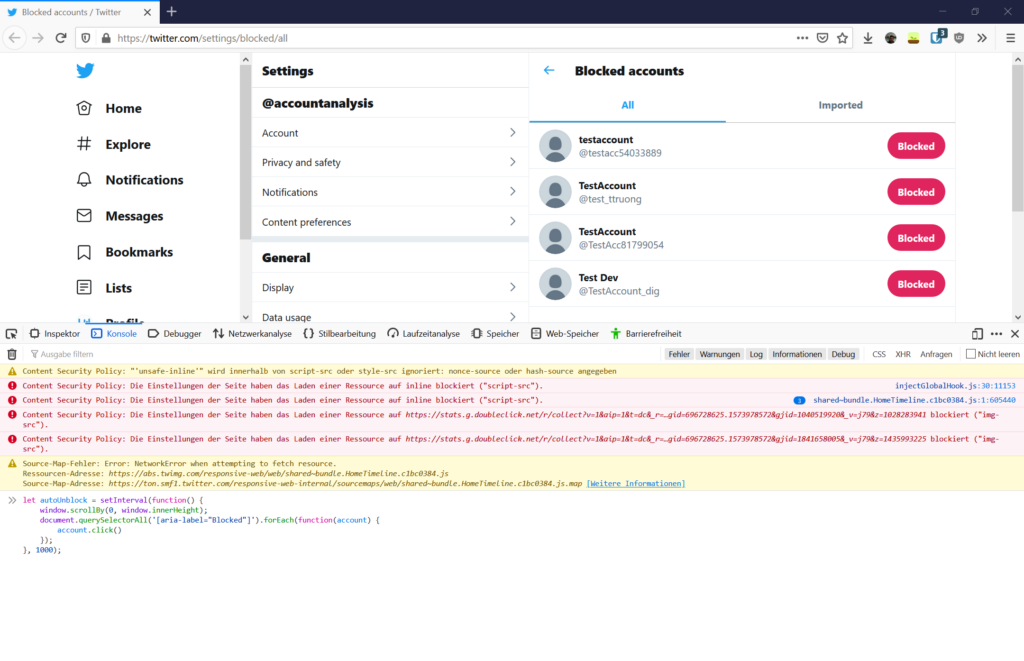The width and height of the screenshot is (1024, 661).
Task: Switch to the All blocked tab
Action: click(x=628, y=105)
